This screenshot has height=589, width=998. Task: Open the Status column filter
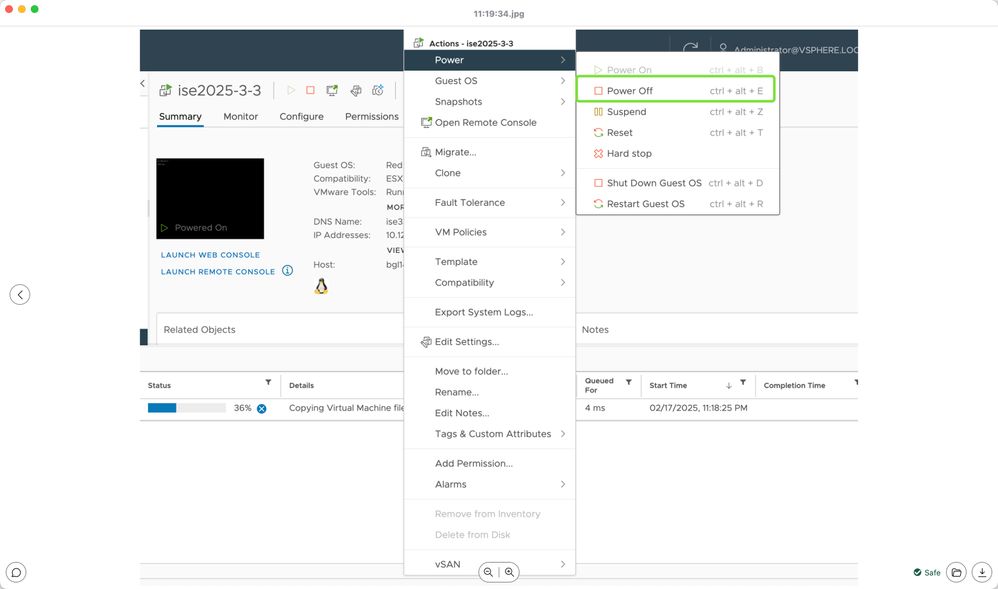tap(268, 383)
